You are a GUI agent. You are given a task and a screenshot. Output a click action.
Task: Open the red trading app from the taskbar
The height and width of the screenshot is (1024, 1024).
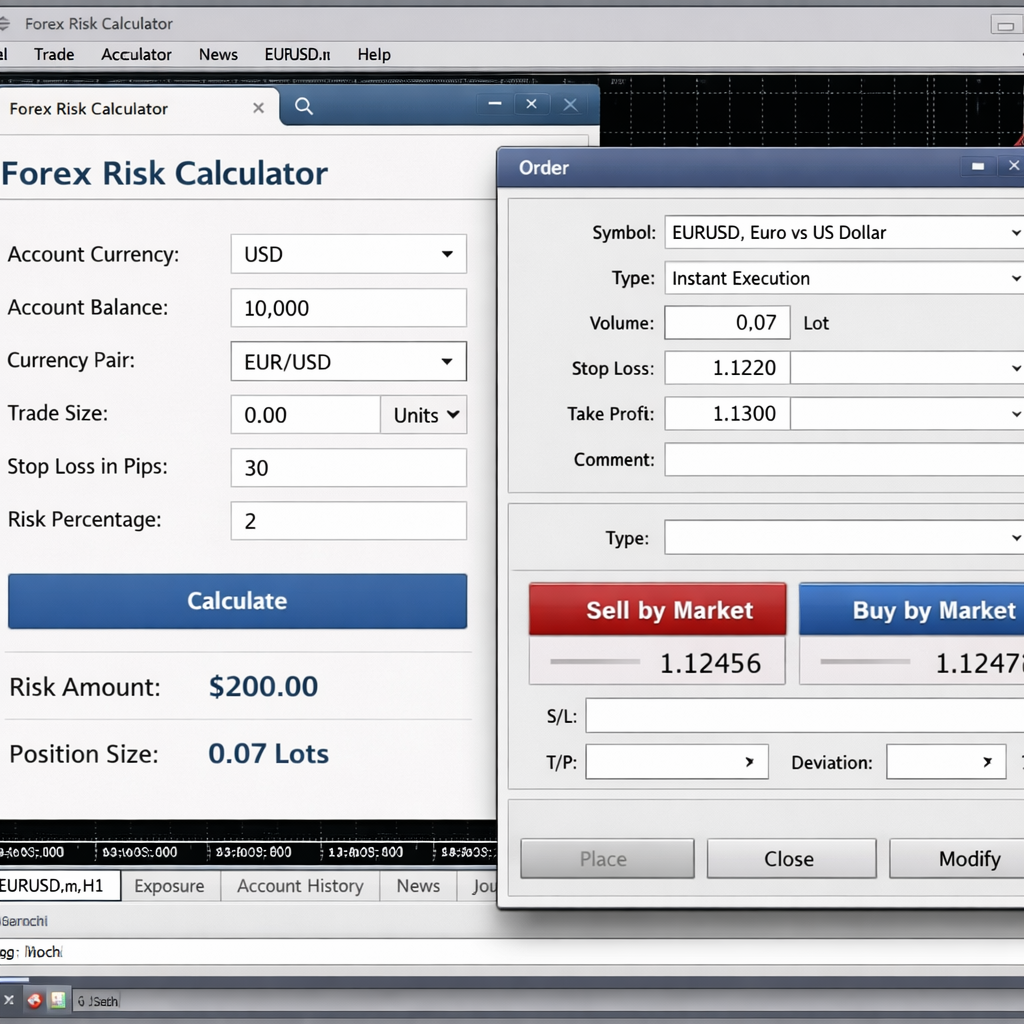[35, 1000]
